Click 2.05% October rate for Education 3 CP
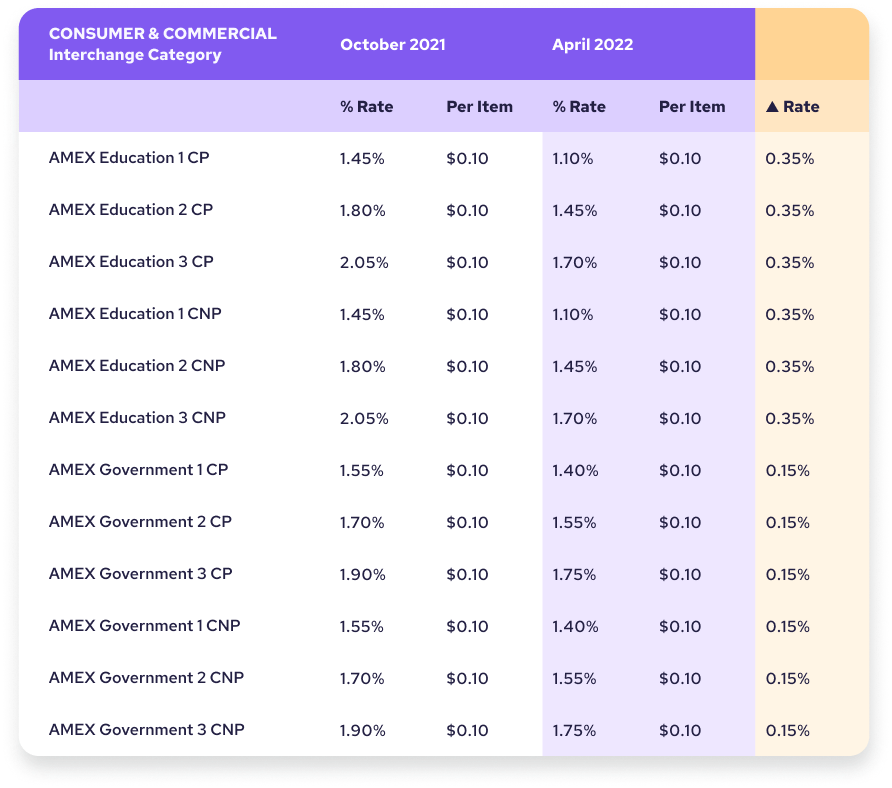 pyautogui.click(x=364, y=262)
